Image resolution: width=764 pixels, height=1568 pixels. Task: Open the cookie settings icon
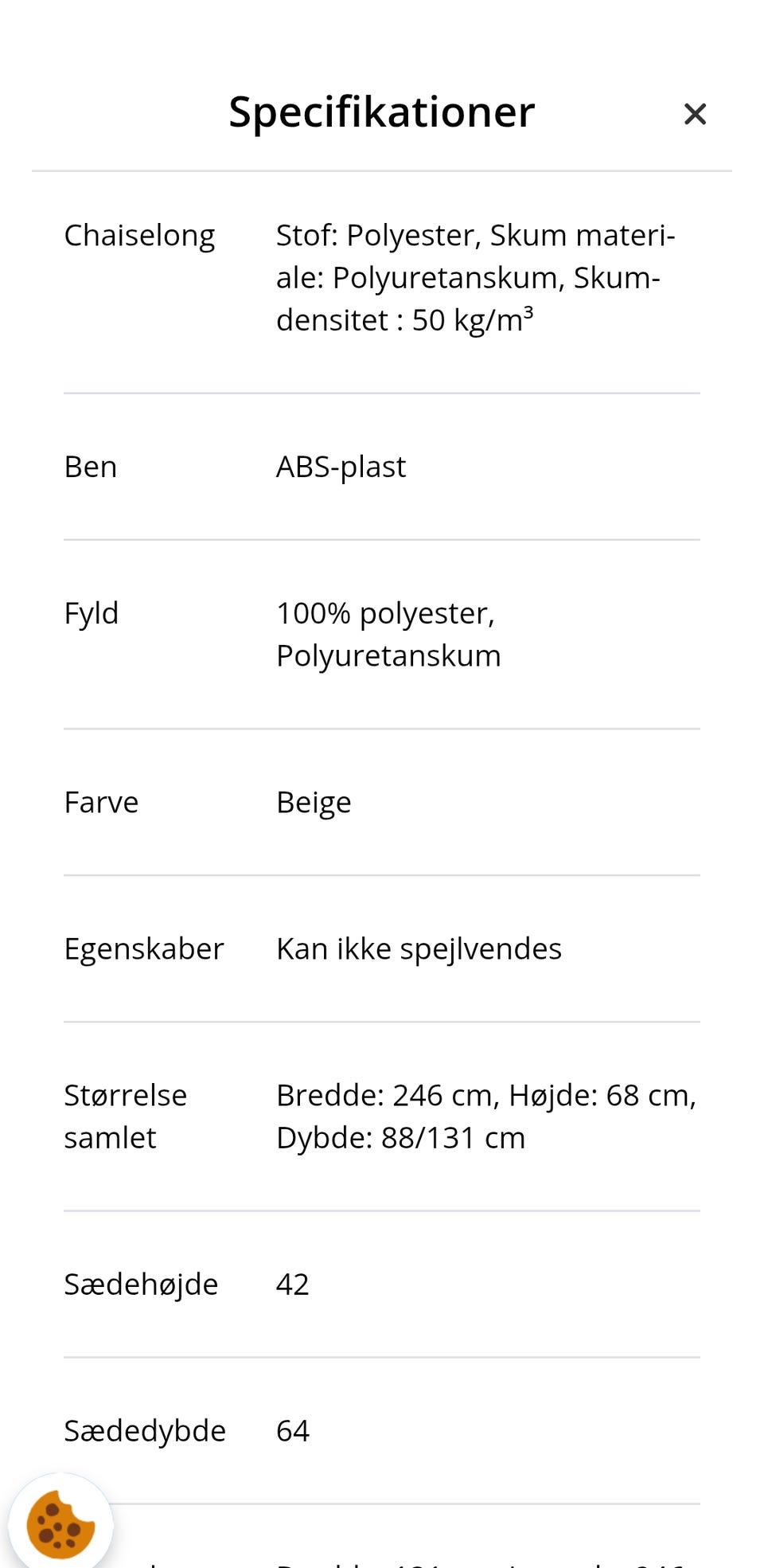[60, 1524]
